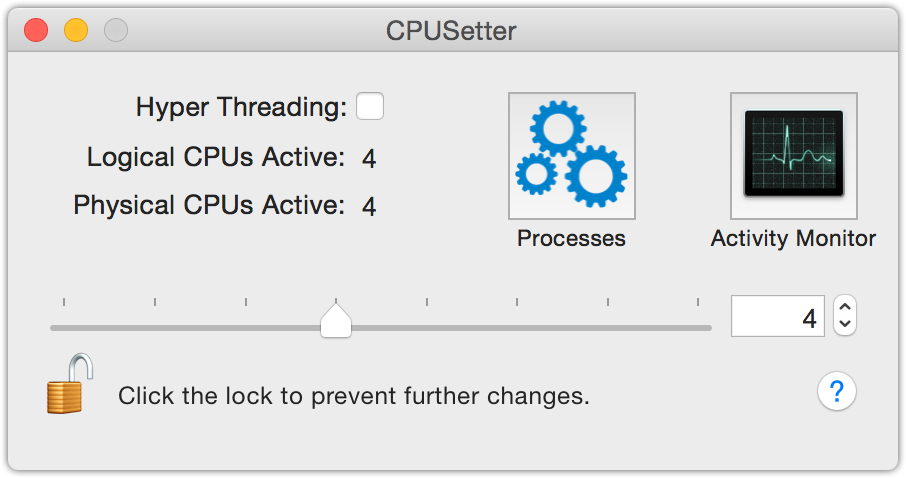Click the CPU slider thumb
906x478 pixels.
tap(336, 322)
